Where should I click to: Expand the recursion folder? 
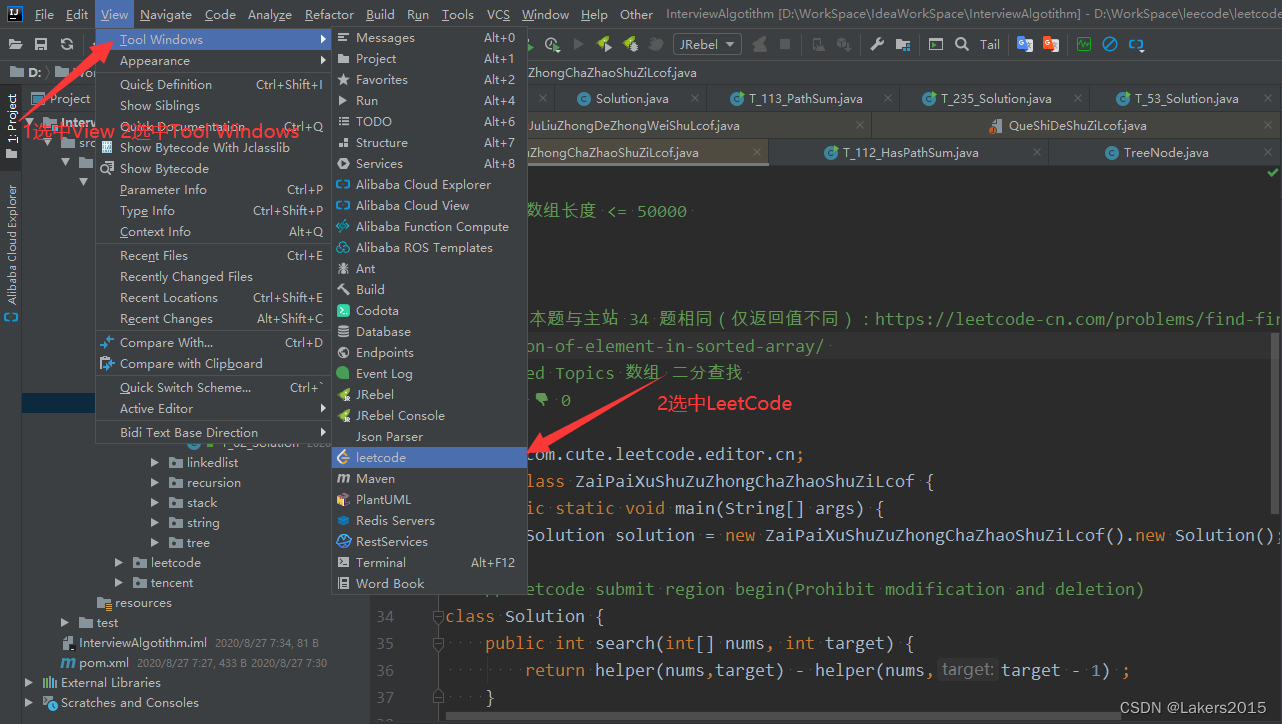pyautogui.click(x=155, y=483)
